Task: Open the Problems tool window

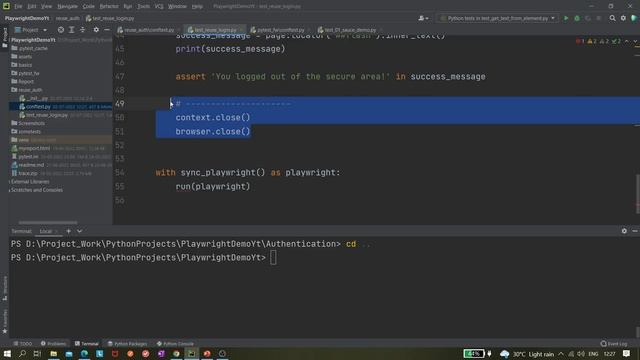Action: (x=53, y=344)
